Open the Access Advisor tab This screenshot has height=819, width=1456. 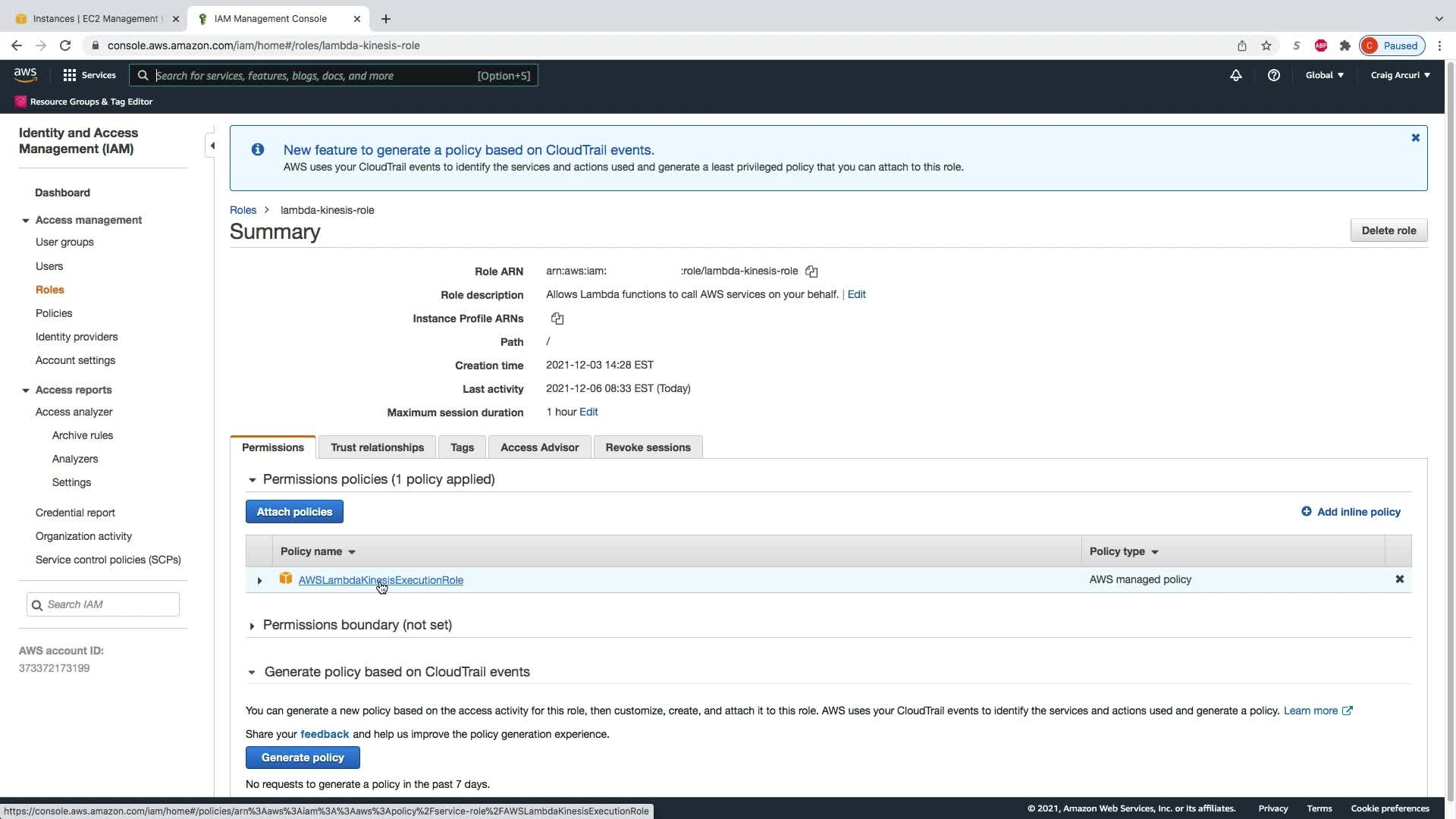(539, 447)
